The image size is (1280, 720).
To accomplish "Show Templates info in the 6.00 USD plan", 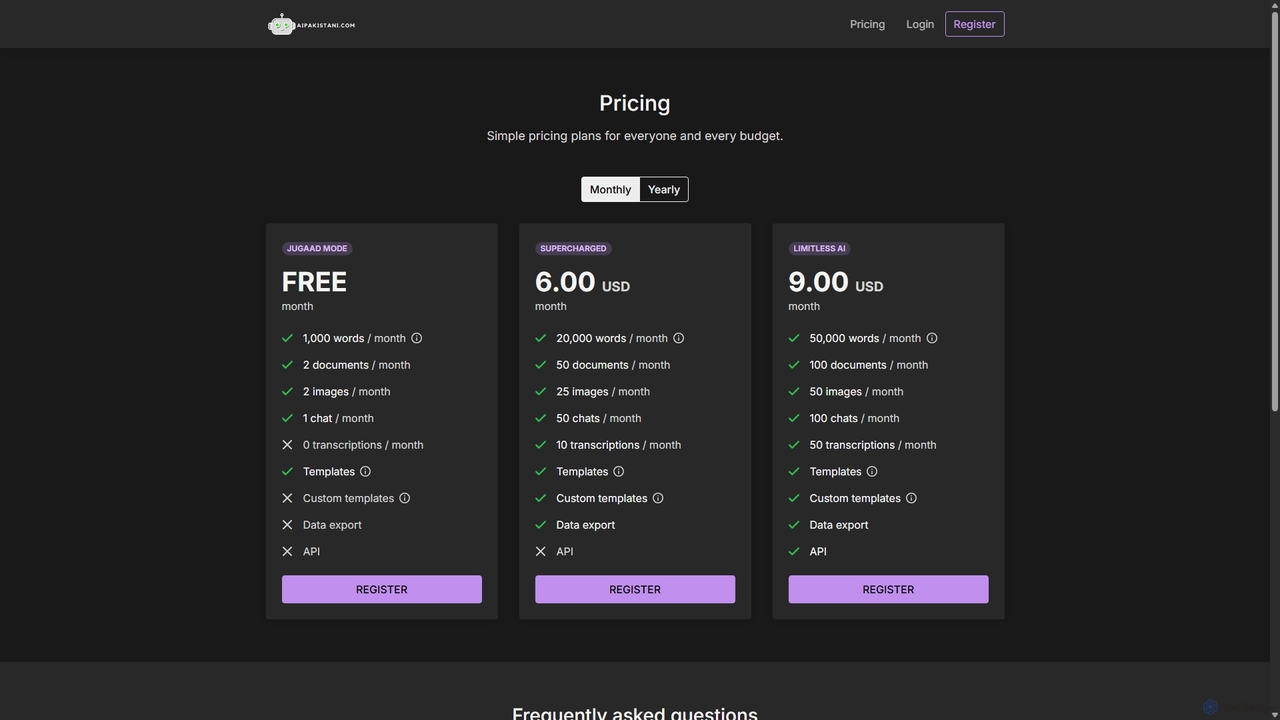I will 619,471.
